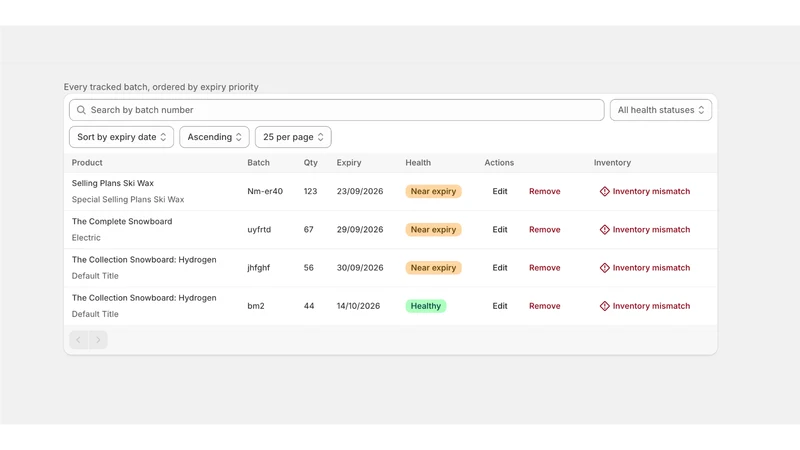Remove the jhfghf batch
800x450 pixels.
pos(544,268)
